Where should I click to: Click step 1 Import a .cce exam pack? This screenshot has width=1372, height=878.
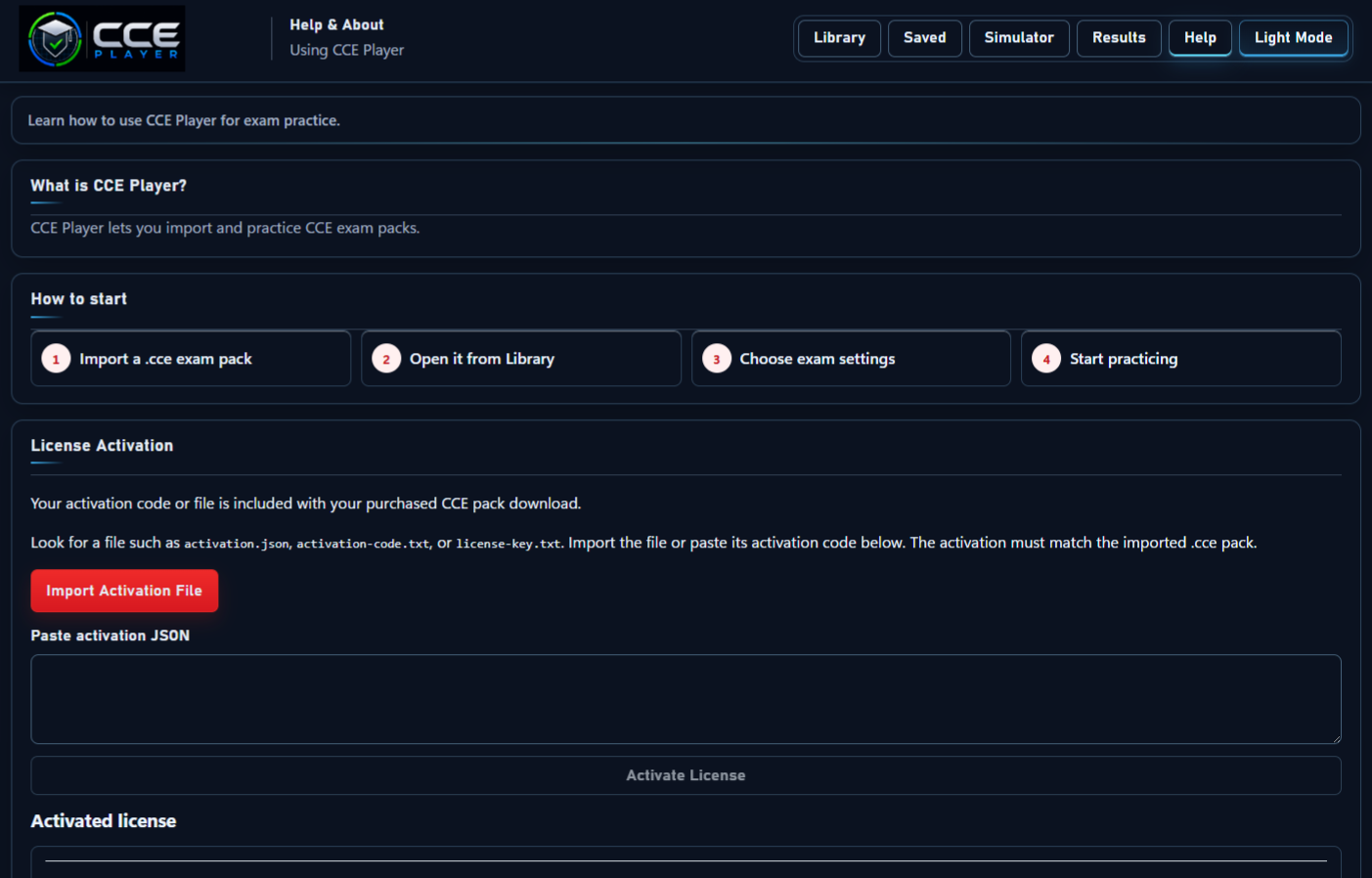coord(191,359)
